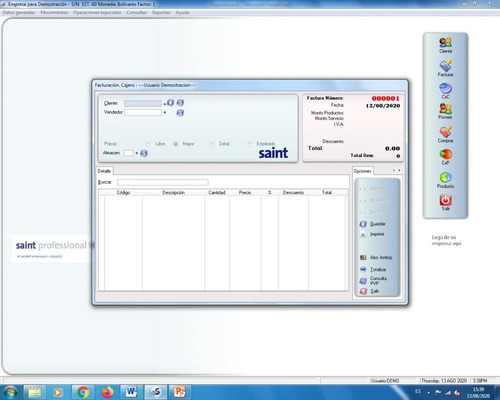Open the Provee. suppliers sidebar icon
500x400 pixels.
pos(445,111)
